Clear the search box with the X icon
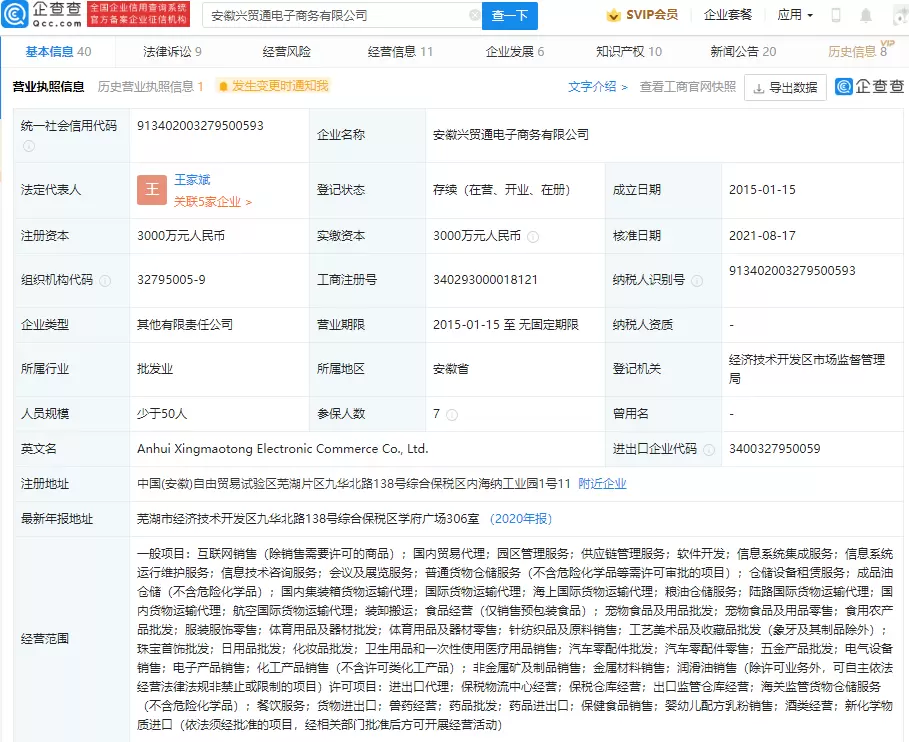909x742 pixels. tap(474, 16)
